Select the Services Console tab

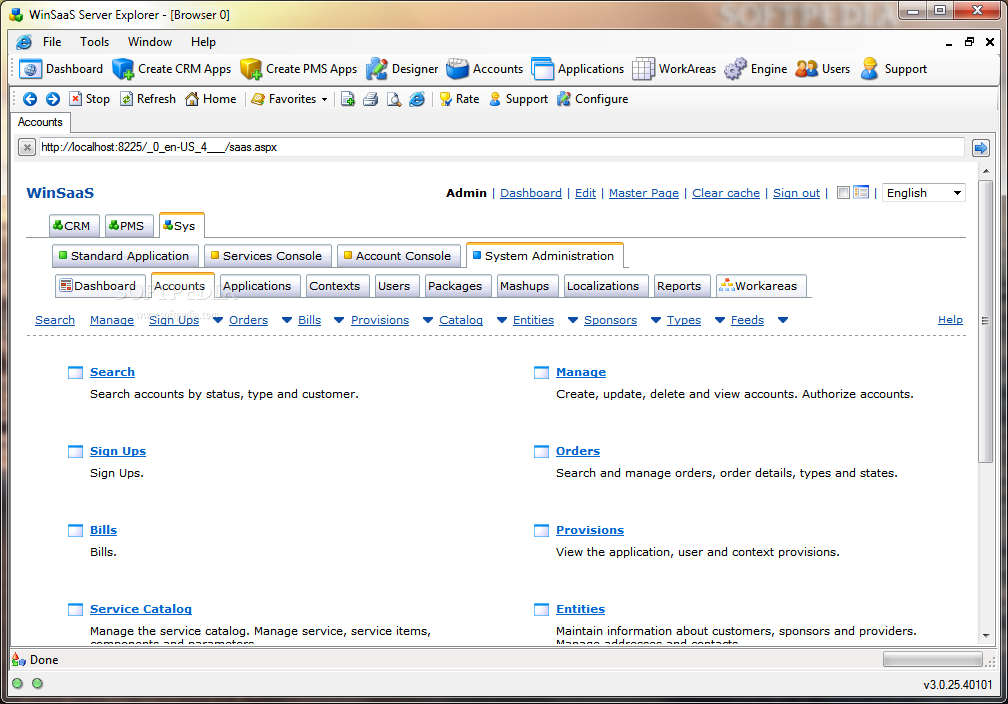coord(267,256)
